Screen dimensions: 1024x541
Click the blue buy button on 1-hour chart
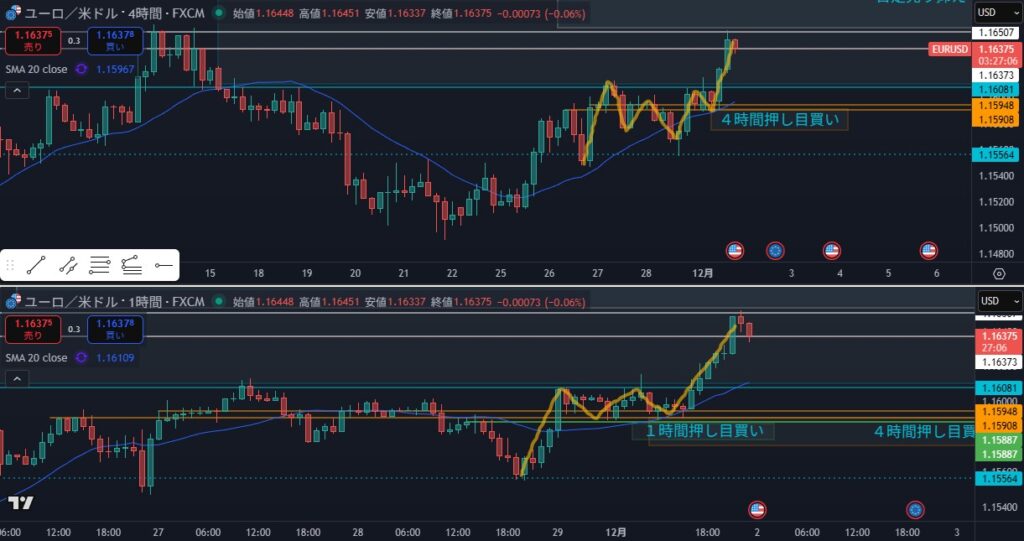coord(114,329)
